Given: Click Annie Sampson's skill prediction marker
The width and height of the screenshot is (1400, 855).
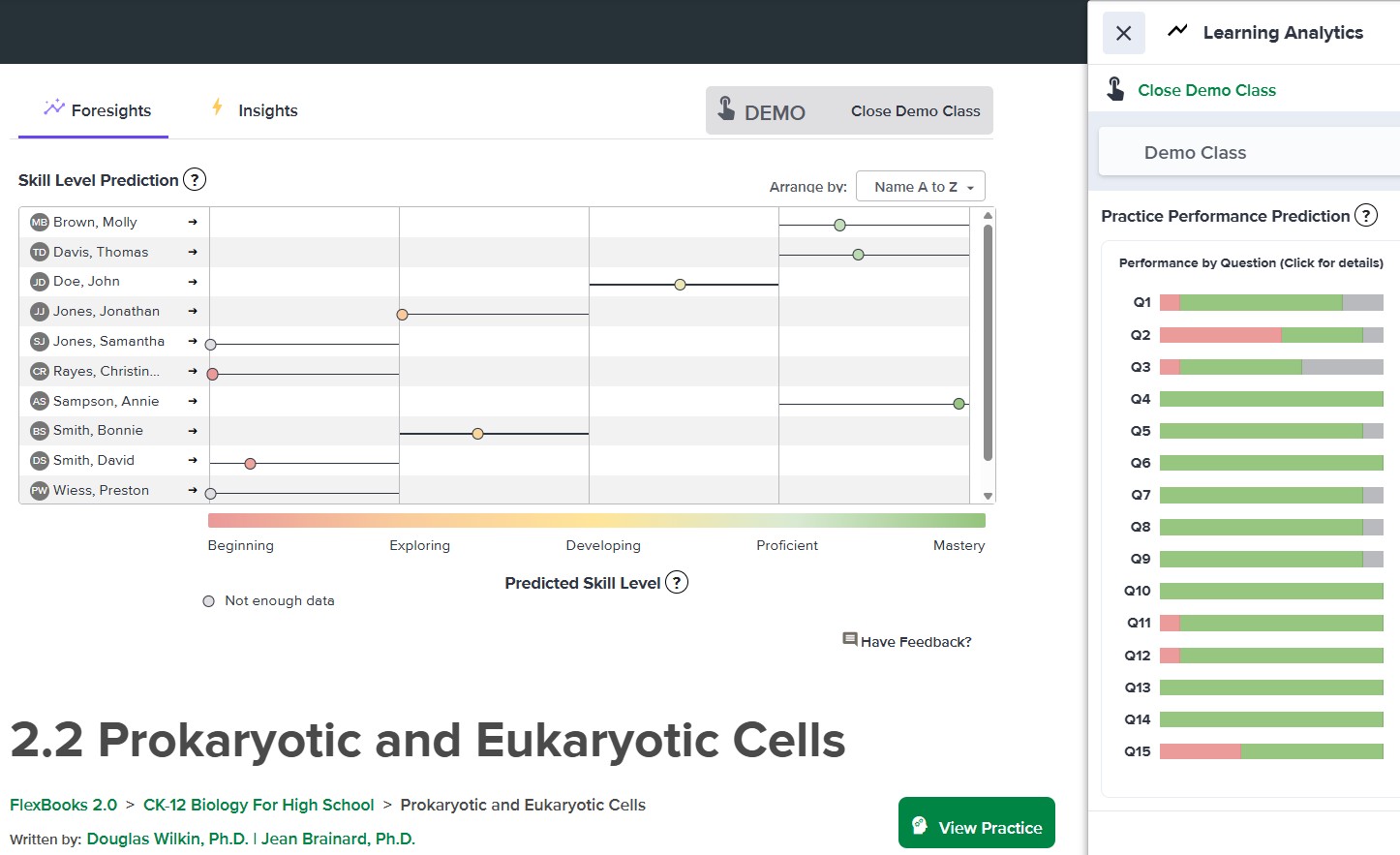Looking at the screenshot, I should (959, 404).
